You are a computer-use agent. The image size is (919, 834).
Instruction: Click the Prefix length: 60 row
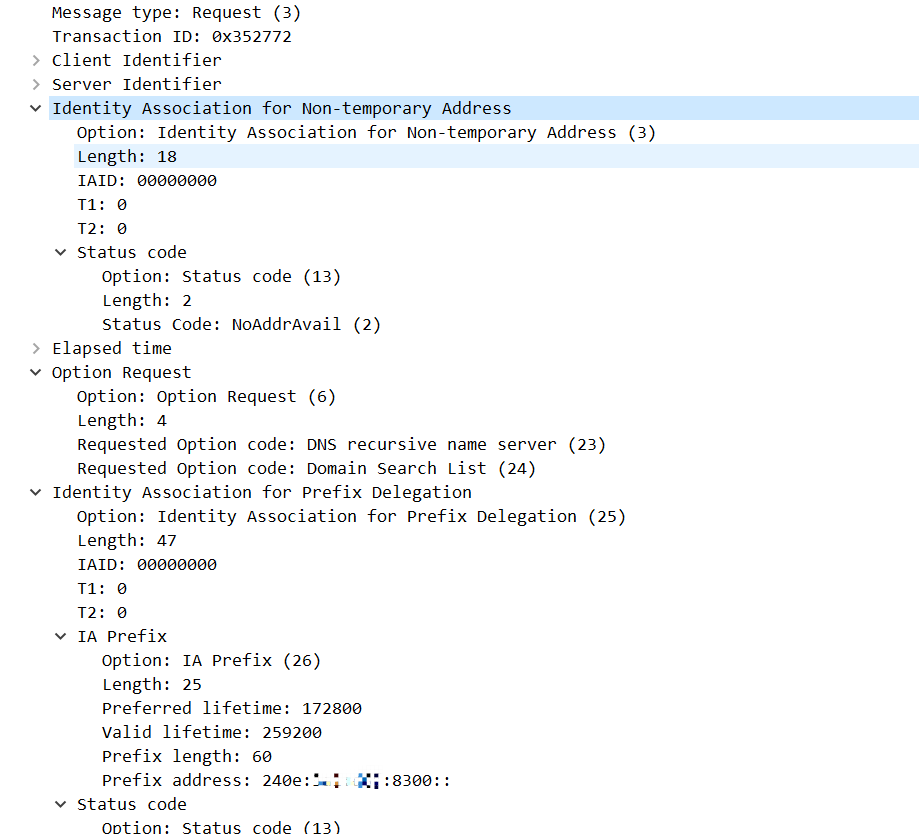coord(186,756)
